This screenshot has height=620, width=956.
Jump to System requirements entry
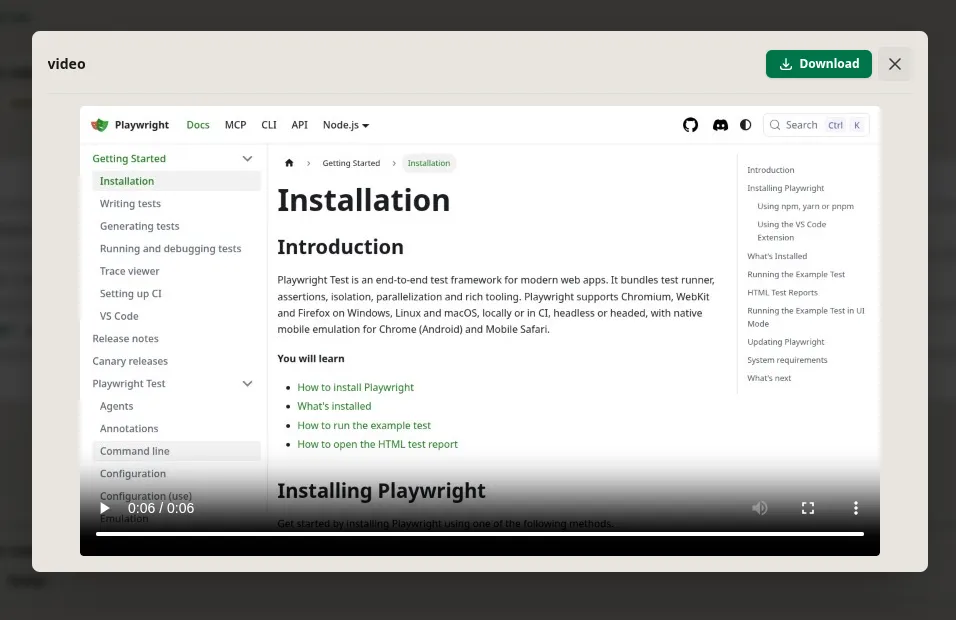[x=787, y=360]
